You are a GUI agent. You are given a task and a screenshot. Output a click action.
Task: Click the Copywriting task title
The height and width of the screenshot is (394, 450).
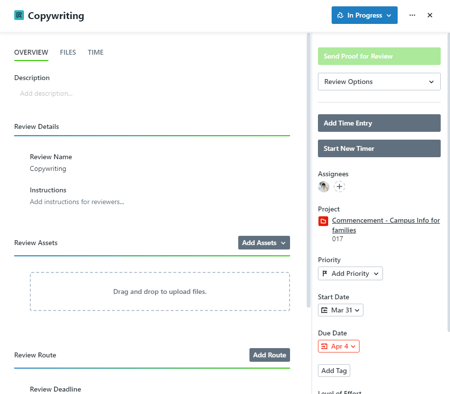[56, 16]
